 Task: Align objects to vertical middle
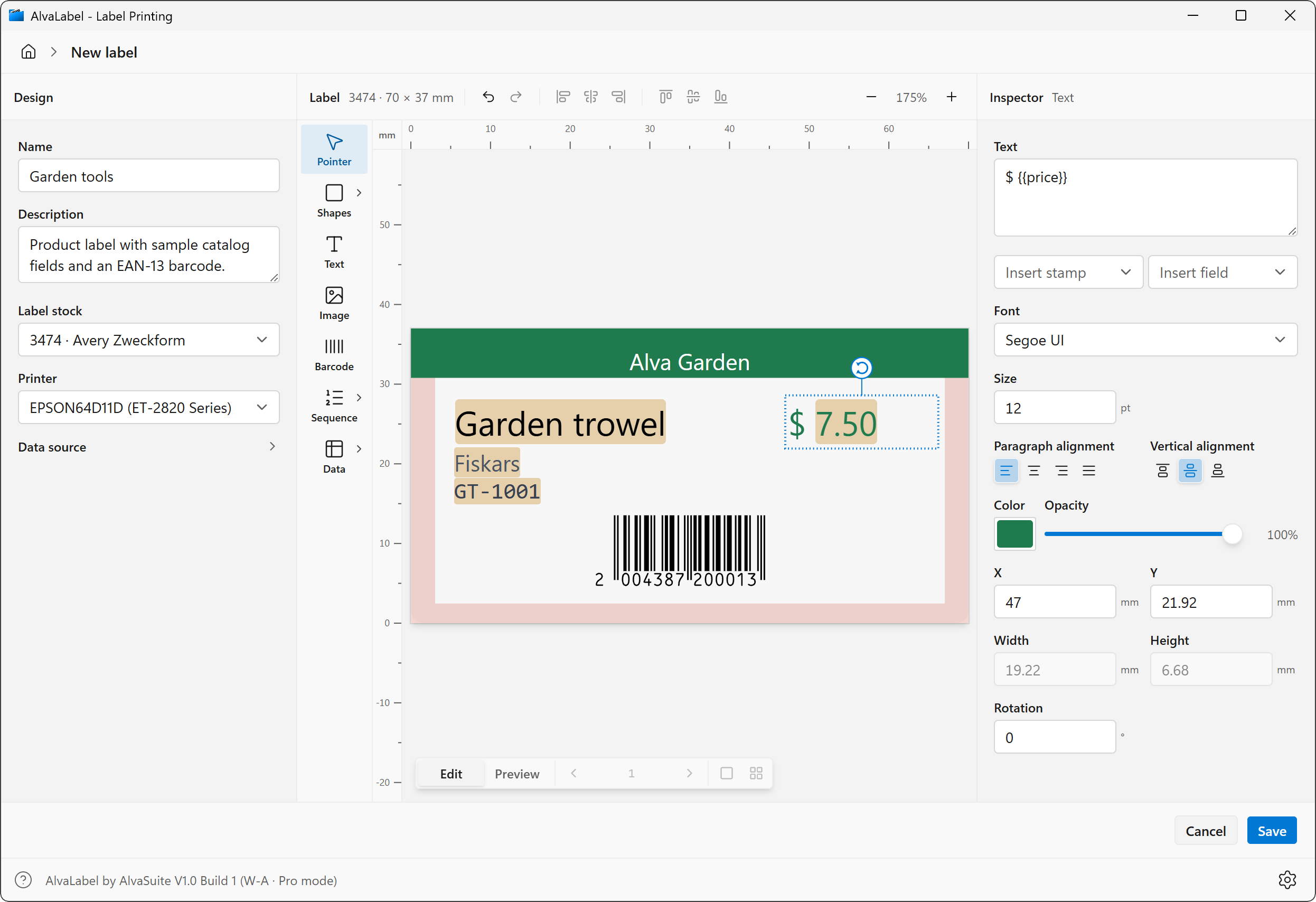click(x=693, y=97)
